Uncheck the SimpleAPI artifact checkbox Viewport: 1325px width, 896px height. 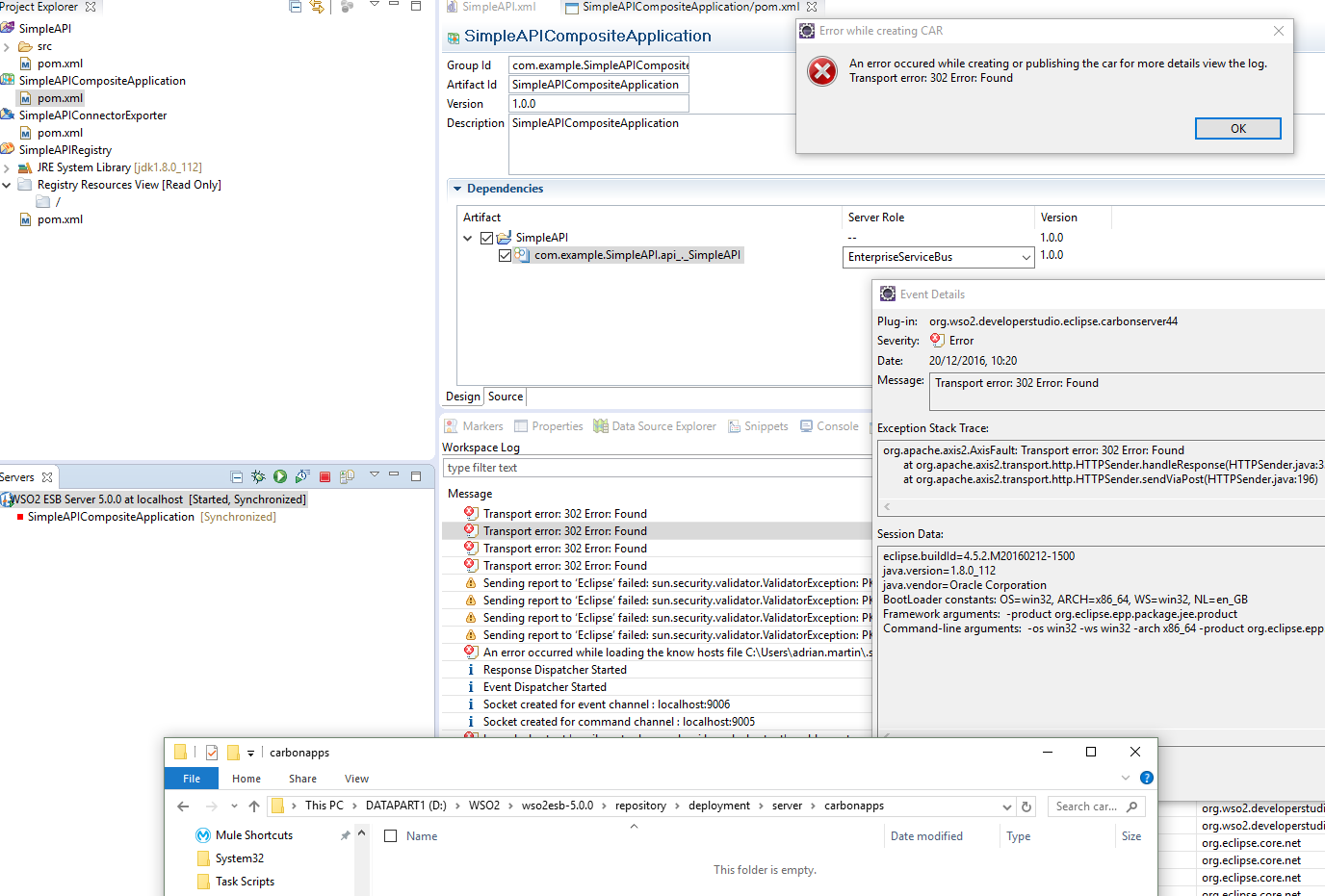pyautogui.click(x=487, y=238)
